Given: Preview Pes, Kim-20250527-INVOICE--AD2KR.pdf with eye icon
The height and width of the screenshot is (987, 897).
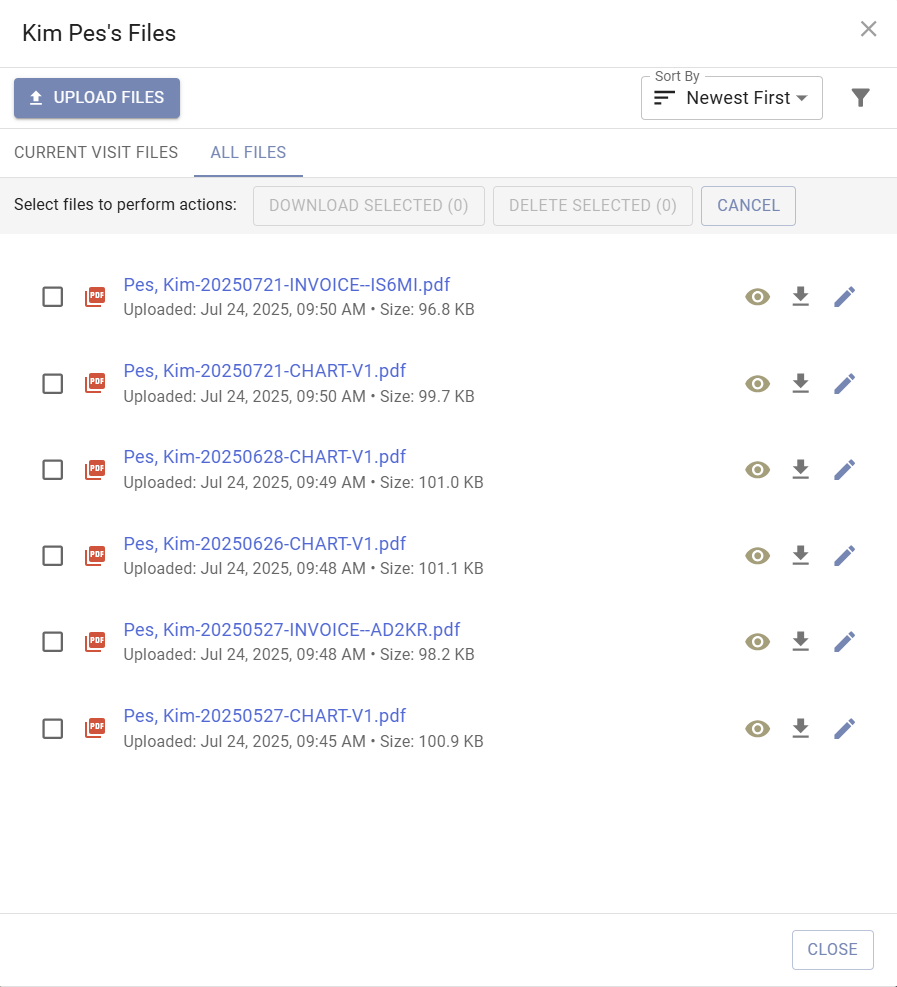Looking at the screenshot, I should [757, 642].
